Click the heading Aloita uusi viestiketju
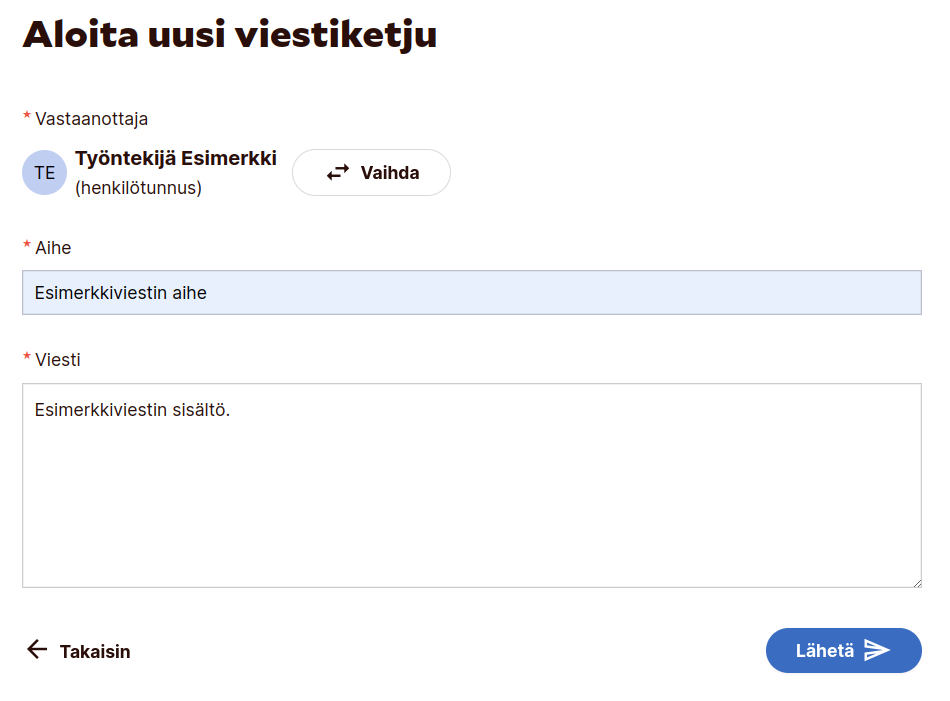 click(x=230, y=35)
